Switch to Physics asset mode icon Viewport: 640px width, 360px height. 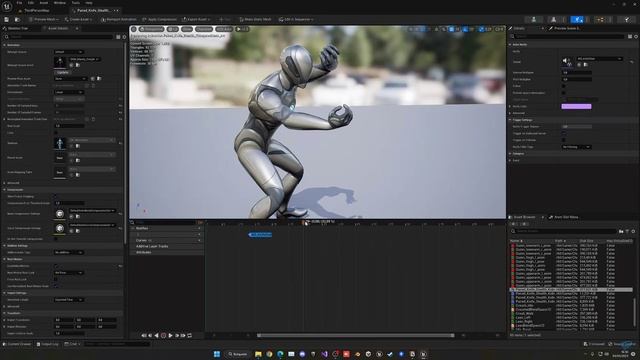coord(627,19)
